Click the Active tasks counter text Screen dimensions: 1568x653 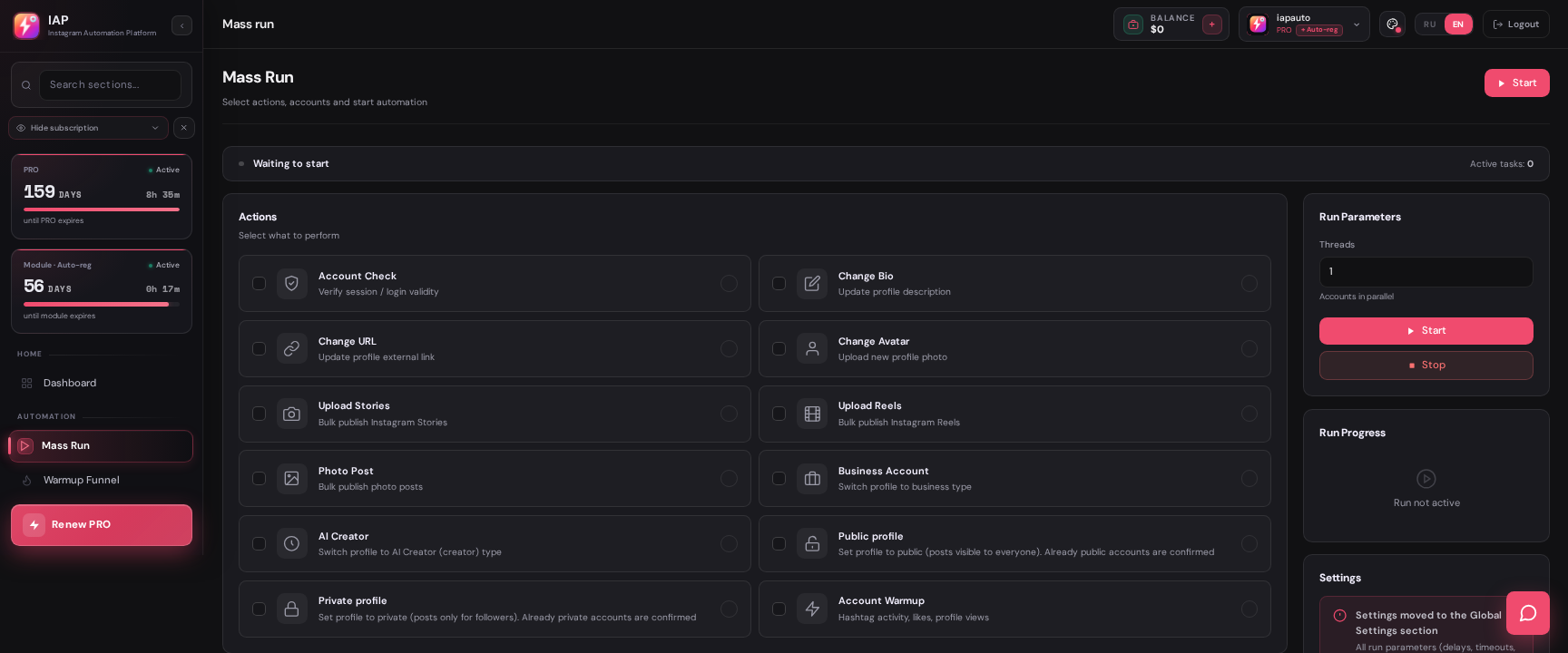coord(1502,164)
